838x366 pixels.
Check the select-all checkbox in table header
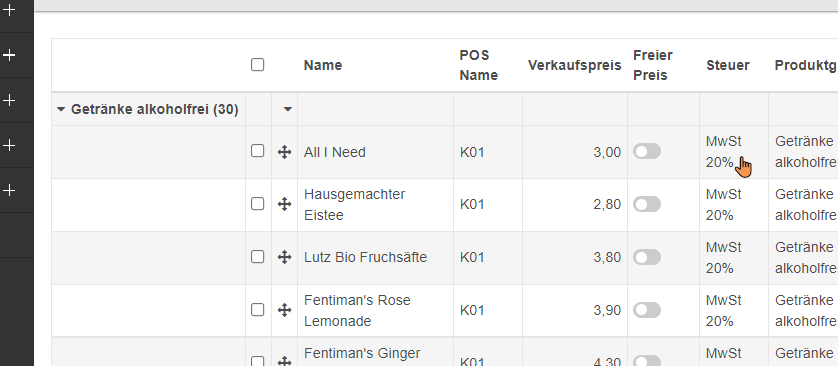258,65
